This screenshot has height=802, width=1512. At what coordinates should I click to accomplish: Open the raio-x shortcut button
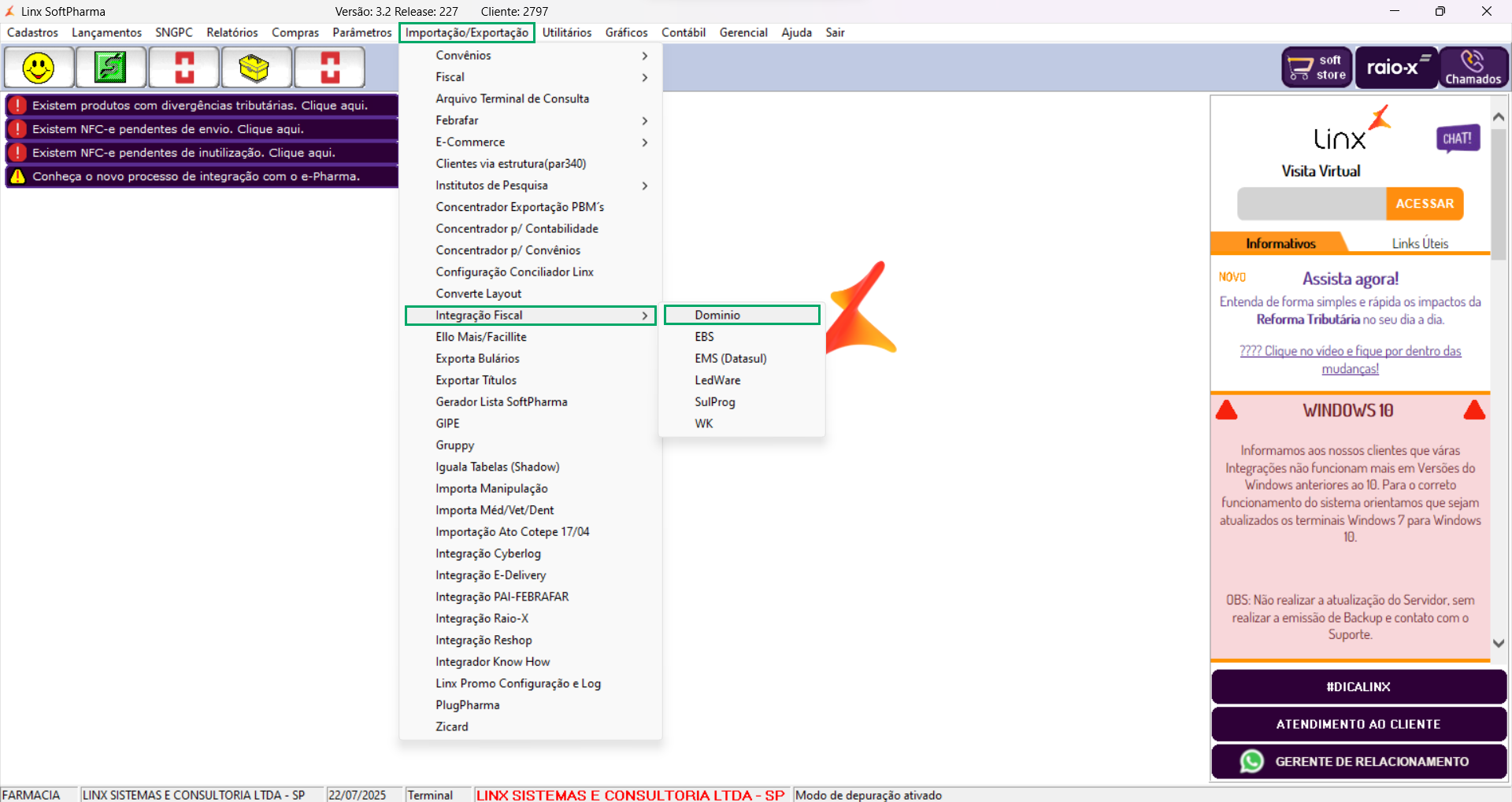1396,68
